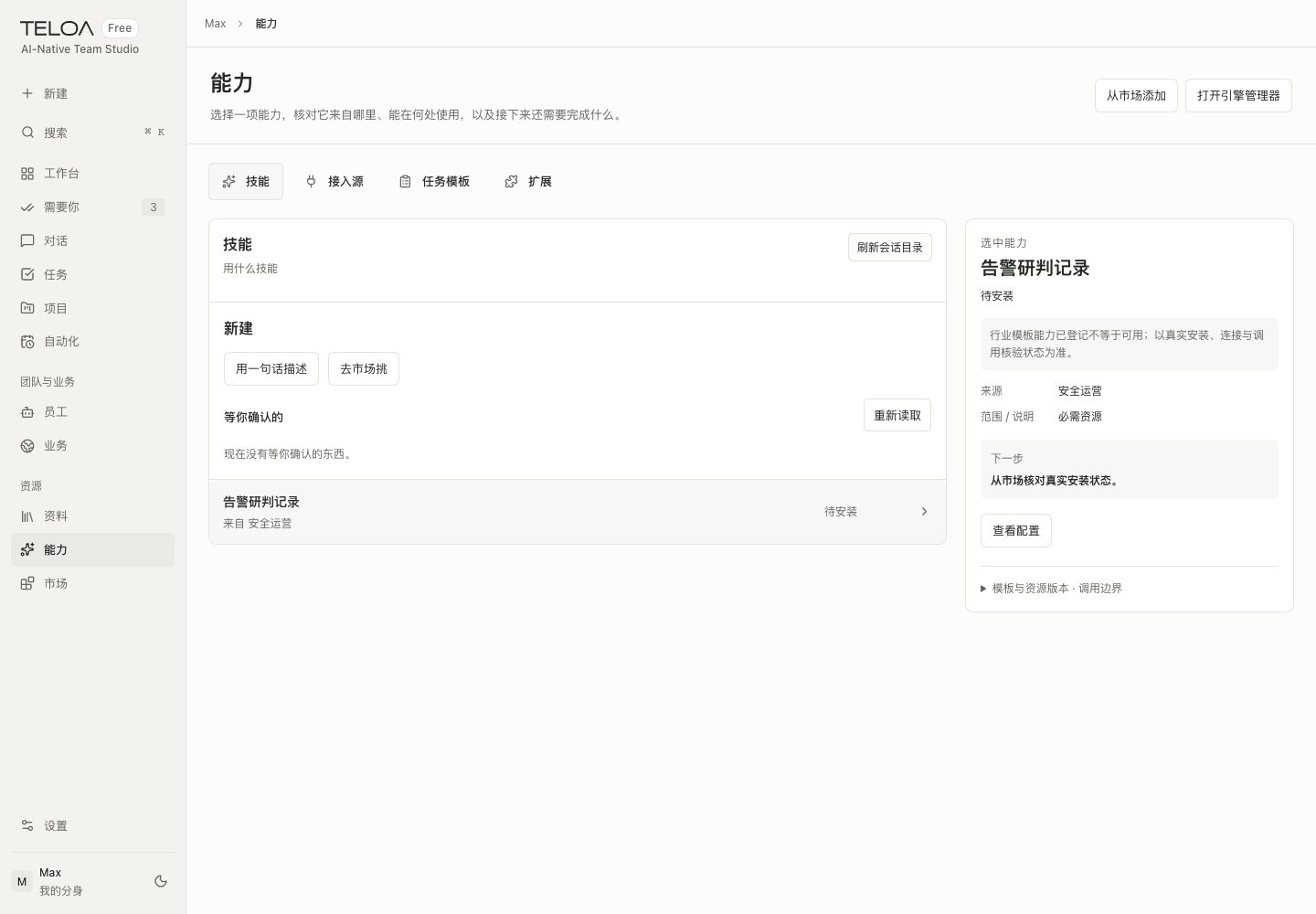Open the engine manager via 打开引擎管理器
Image resolution: width=1316 pixels, height=914 pixels.
pos(1238,95)
